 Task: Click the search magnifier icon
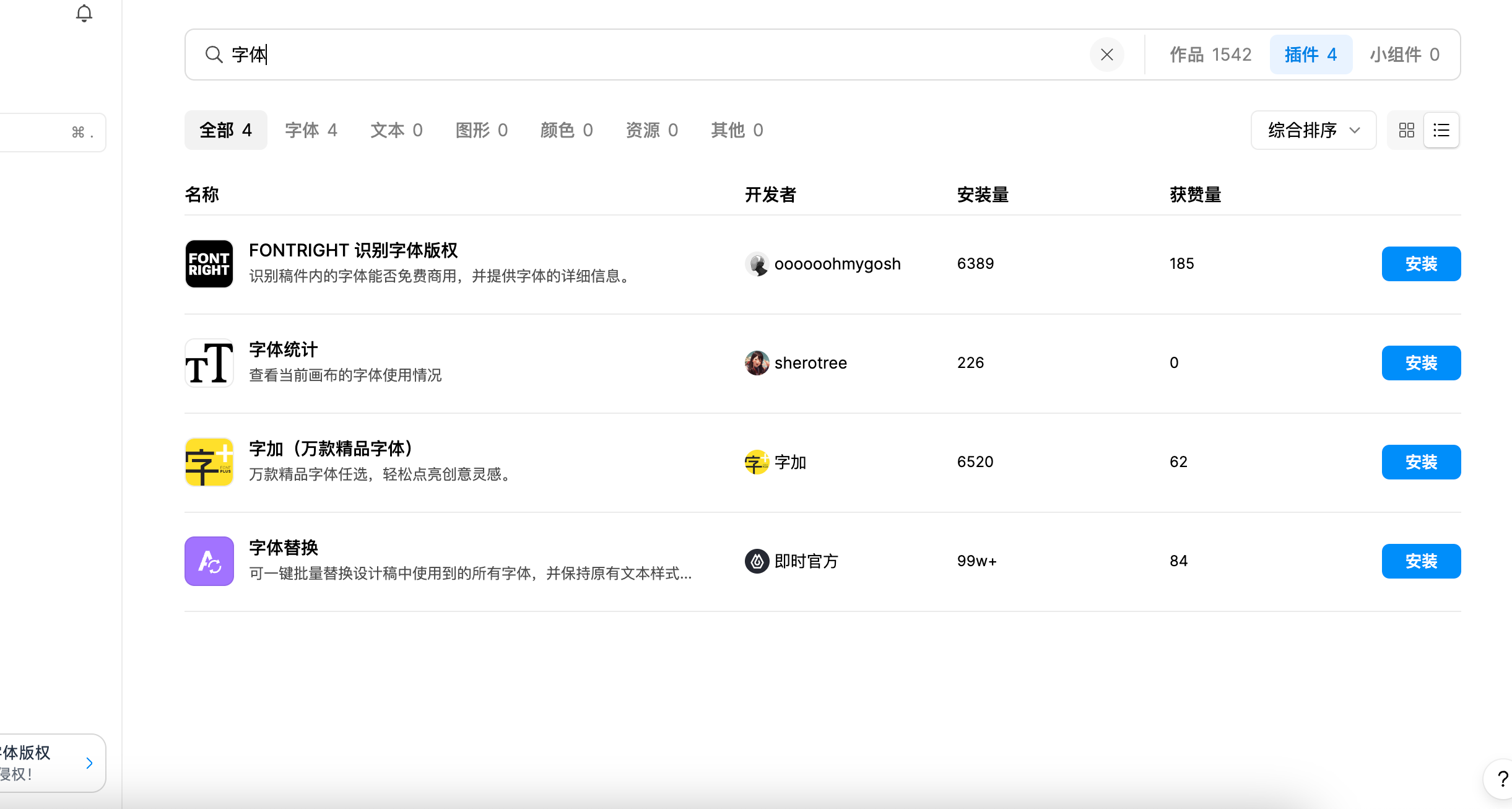pos(214,55)
